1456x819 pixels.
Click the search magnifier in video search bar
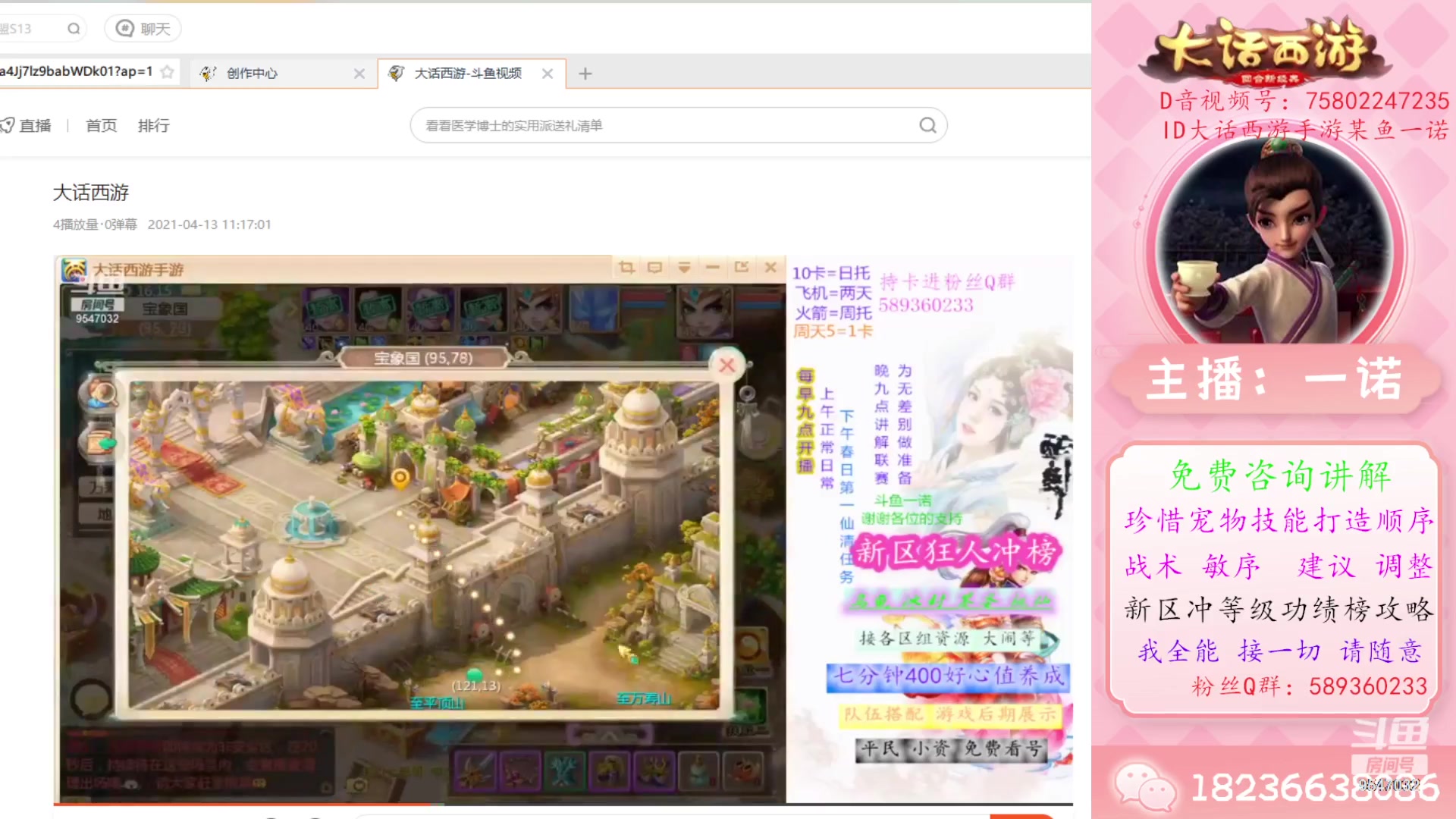pos(927,125)
